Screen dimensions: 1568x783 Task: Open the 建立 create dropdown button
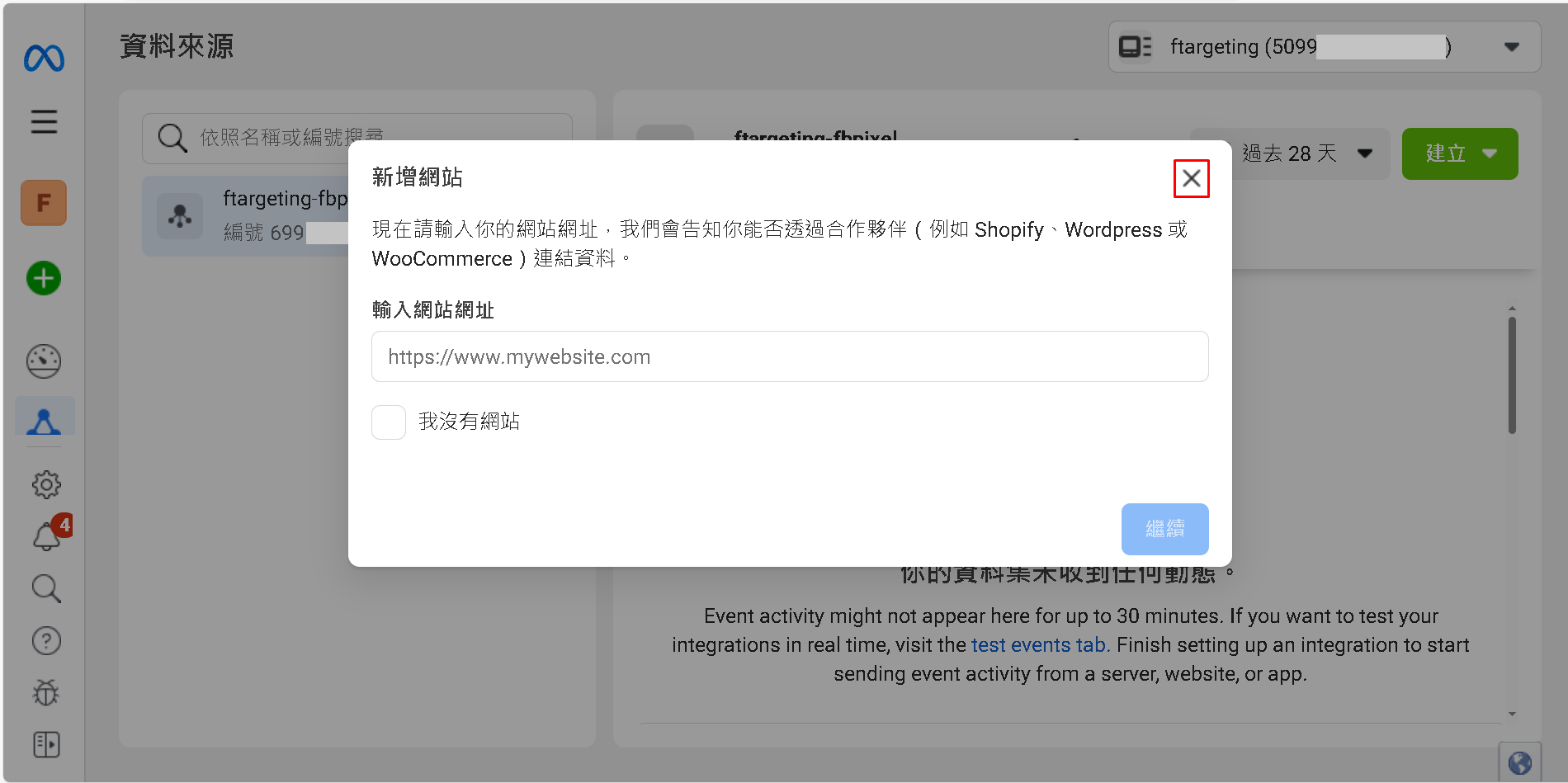[1460, 153]
